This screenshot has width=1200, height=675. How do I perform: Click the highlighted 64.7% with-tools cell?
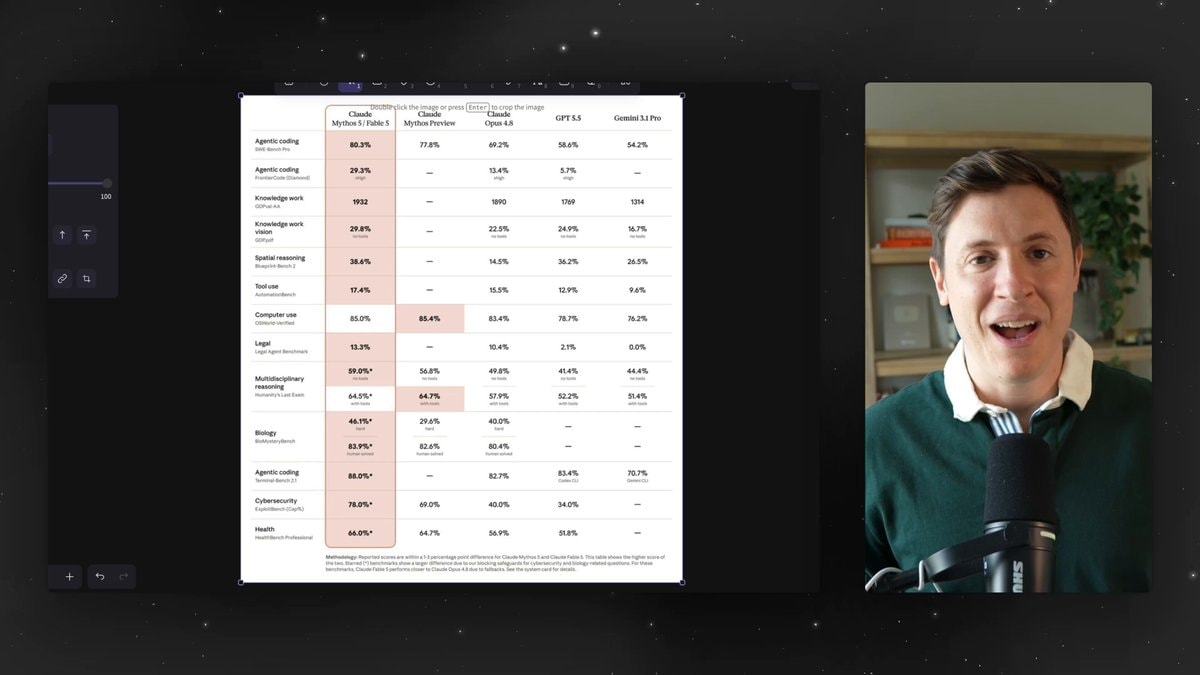[429, 398]
